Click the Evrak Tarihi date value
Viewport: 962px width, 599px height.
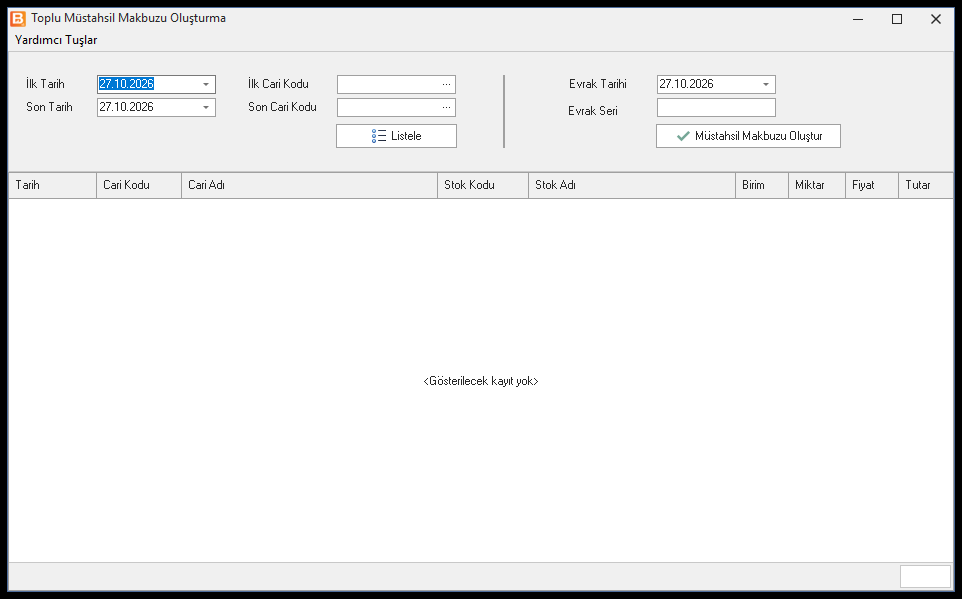click(687, 84)
